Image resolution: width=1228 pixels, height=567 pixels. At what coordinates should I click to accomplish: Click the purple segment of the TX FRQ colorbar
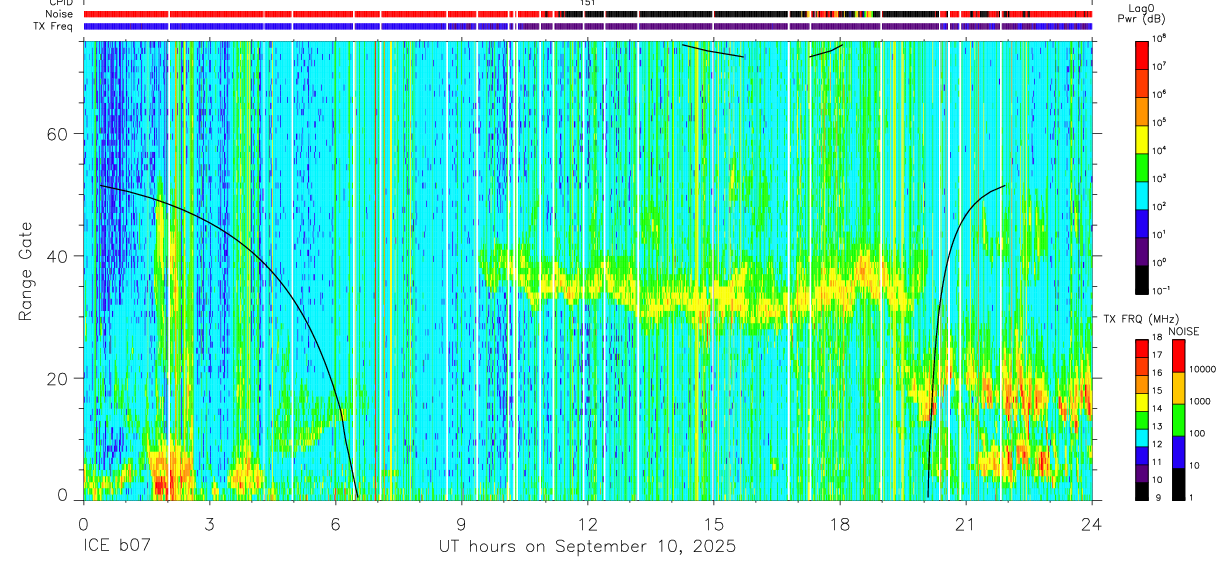click(1142, 475)
